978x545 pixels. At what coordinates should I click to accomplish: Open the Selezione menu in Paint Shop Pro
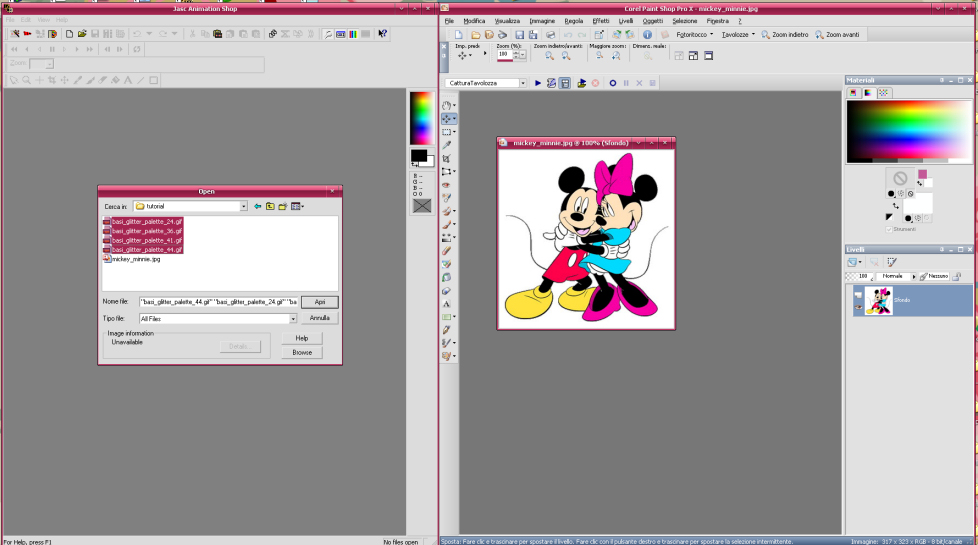click(684, 21)
